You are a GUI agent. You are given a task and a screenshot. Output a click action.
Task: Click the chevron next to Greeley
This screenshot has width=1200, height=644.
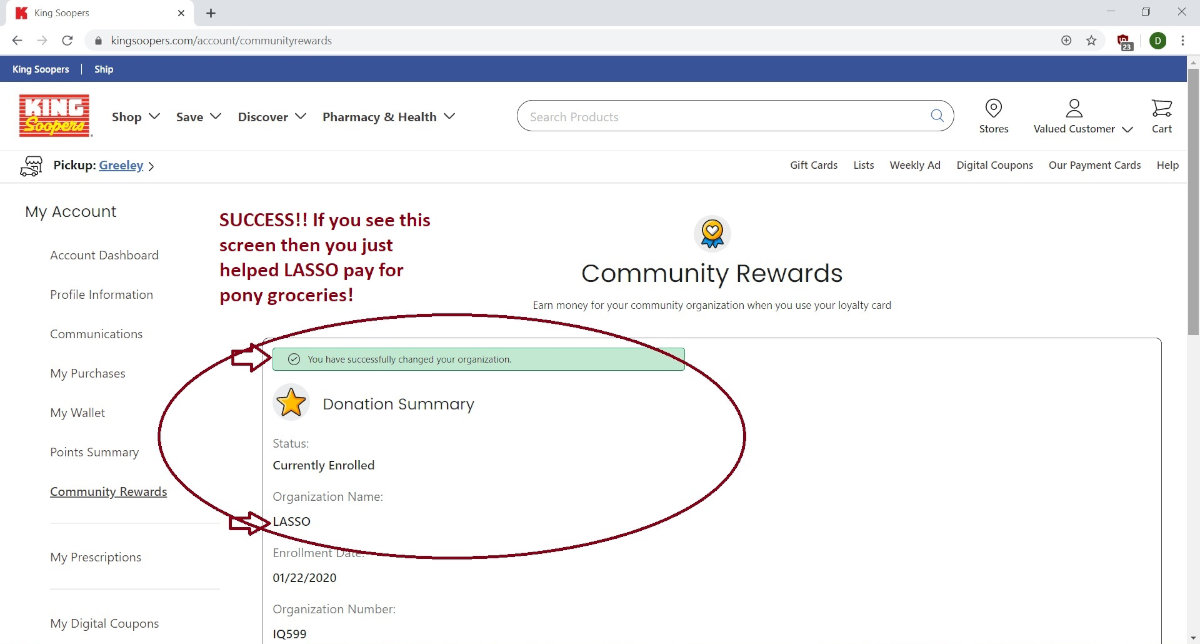[x=151, y=167]
